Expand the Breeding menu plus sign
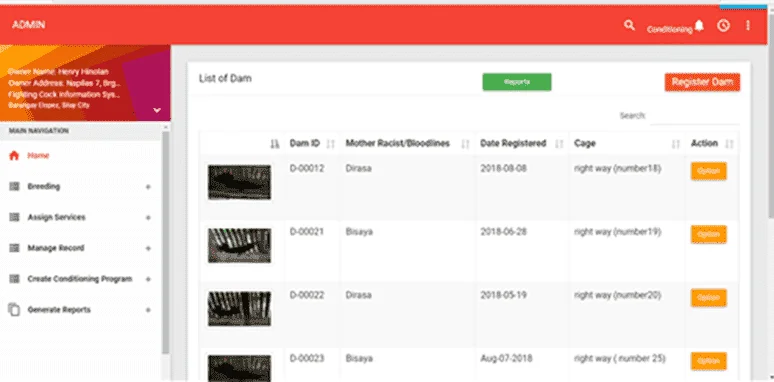Image resolution: width=774 pixels, height=382 pixels. 148,187
